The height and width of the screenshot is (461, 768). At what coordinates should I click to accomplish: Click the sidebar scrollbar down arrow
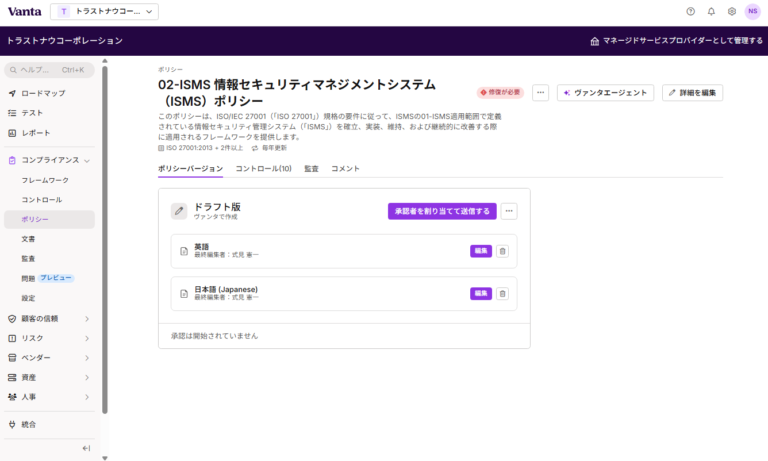point(105,458)
